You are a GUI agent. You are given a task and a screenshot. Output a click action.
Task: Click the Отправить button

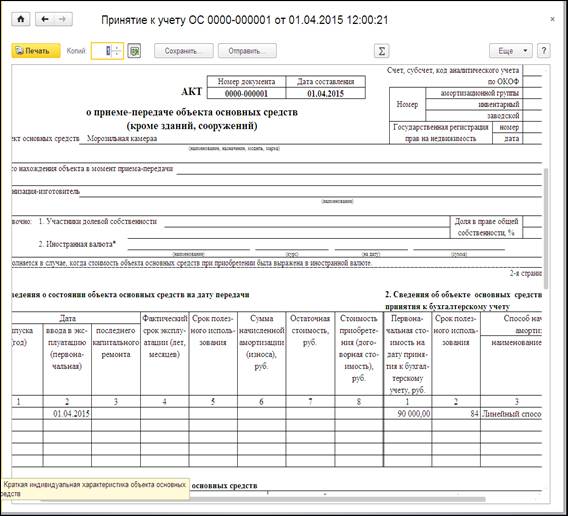pyautogui.click(x=247, y=51)
